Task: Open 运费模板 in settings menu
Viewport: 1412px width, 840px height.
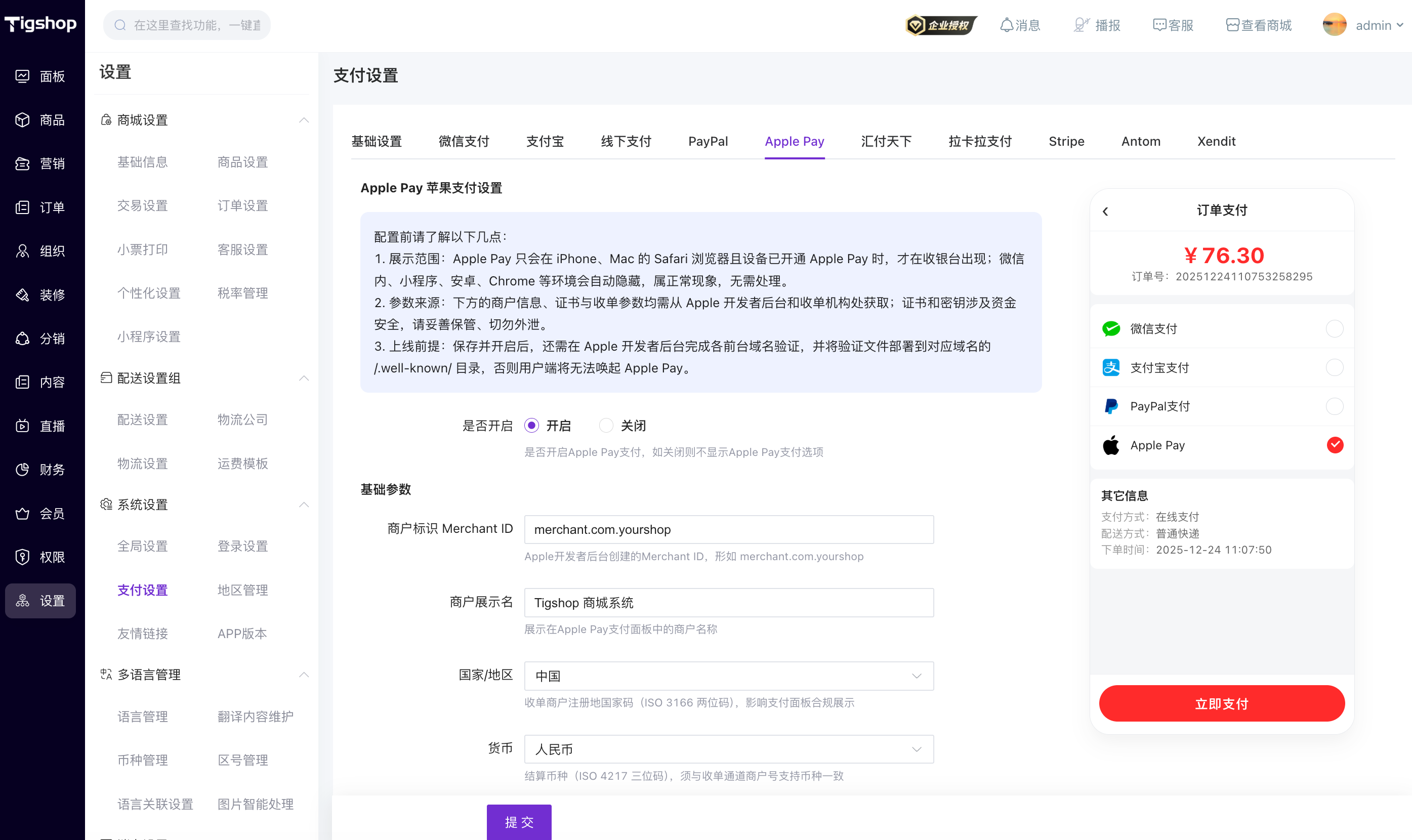Action: point(243,464)
